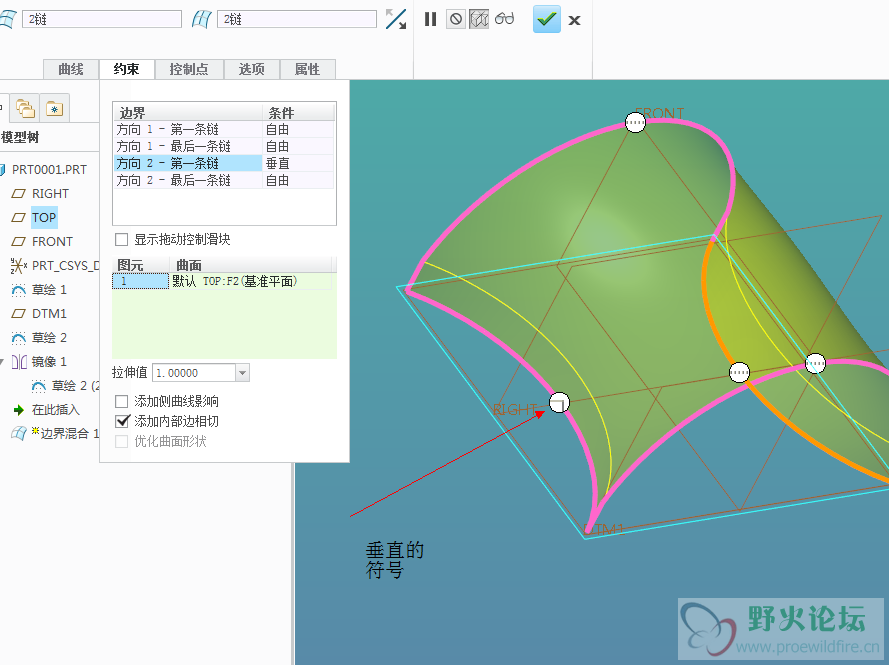The height and width of the screenshot is (665, 889).
Task: Open the 控制点 tab
Action: point(189,69)
